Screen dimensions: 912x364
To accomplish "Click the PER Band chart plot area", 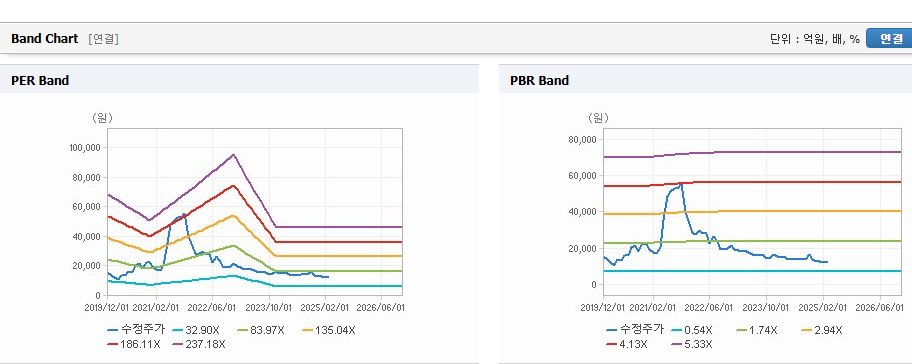I will pos(255,212).
